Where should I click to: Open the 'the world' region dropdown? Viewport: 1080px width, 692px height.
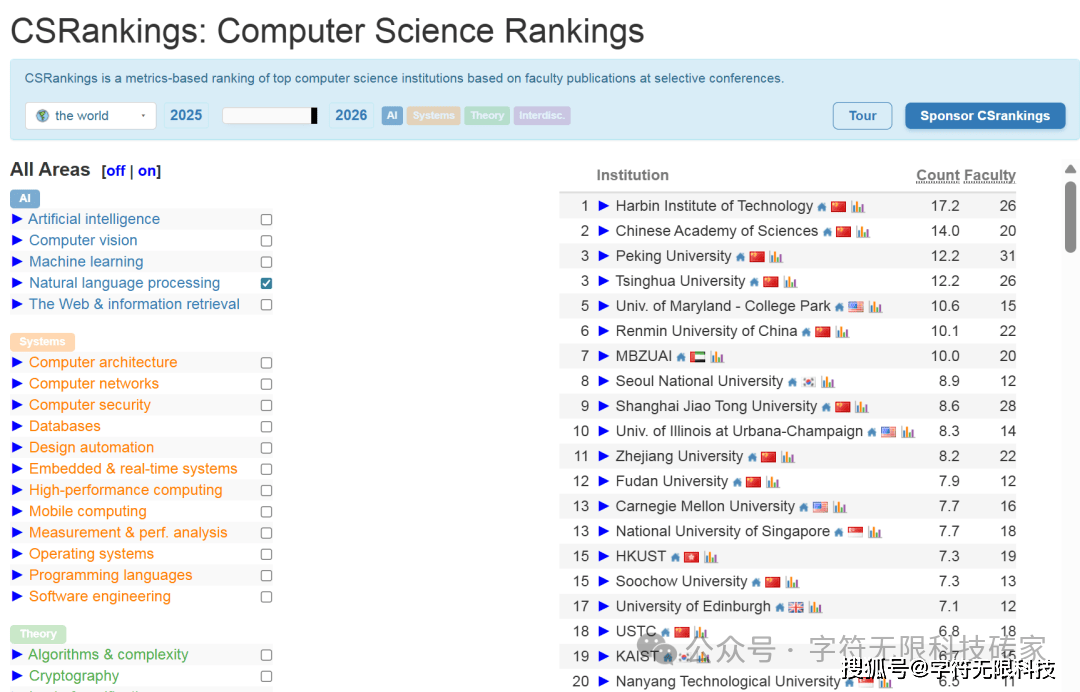[x=91, y=116]
